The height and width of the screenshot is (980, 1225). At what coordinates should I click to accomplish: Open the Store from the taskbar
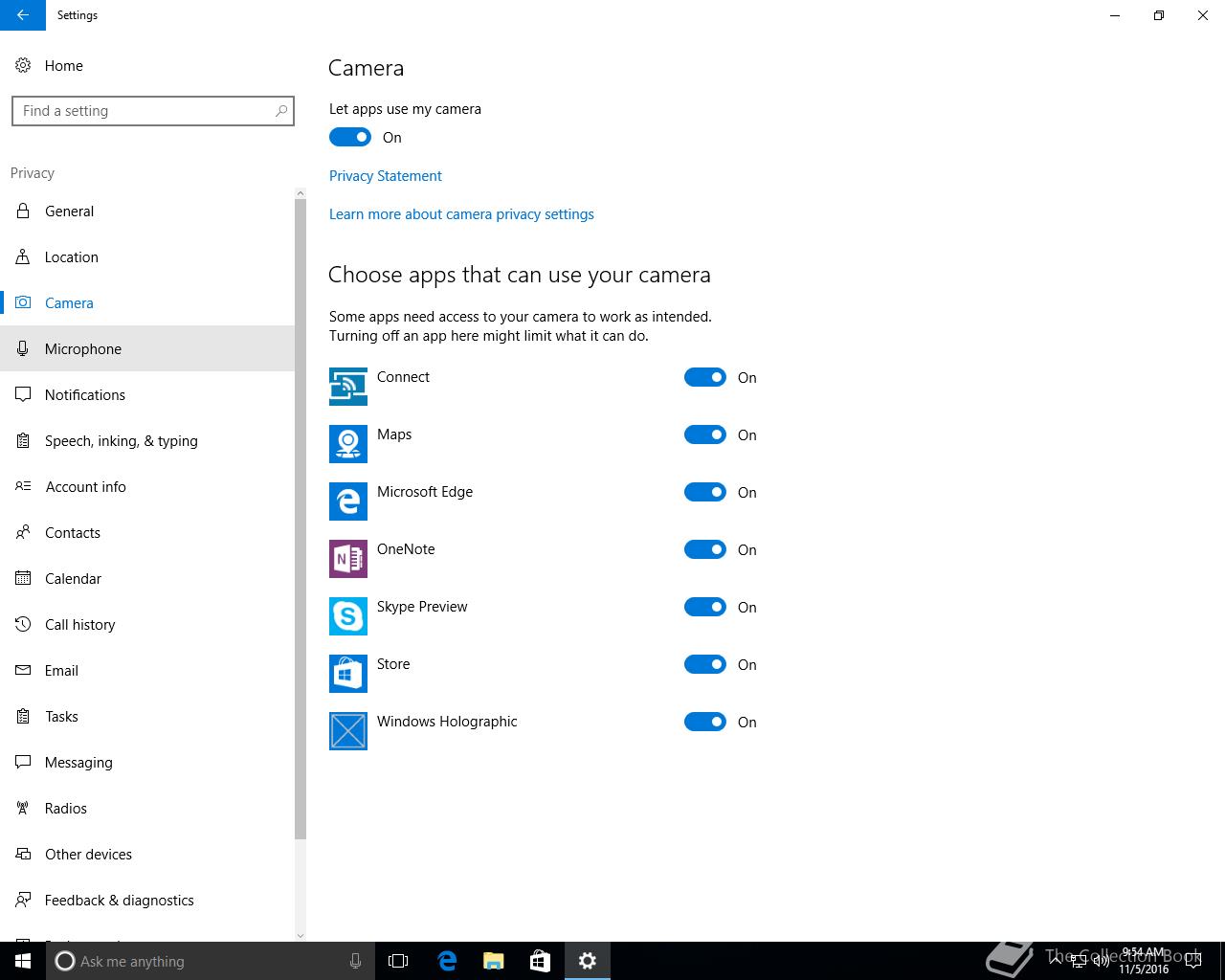540,961
